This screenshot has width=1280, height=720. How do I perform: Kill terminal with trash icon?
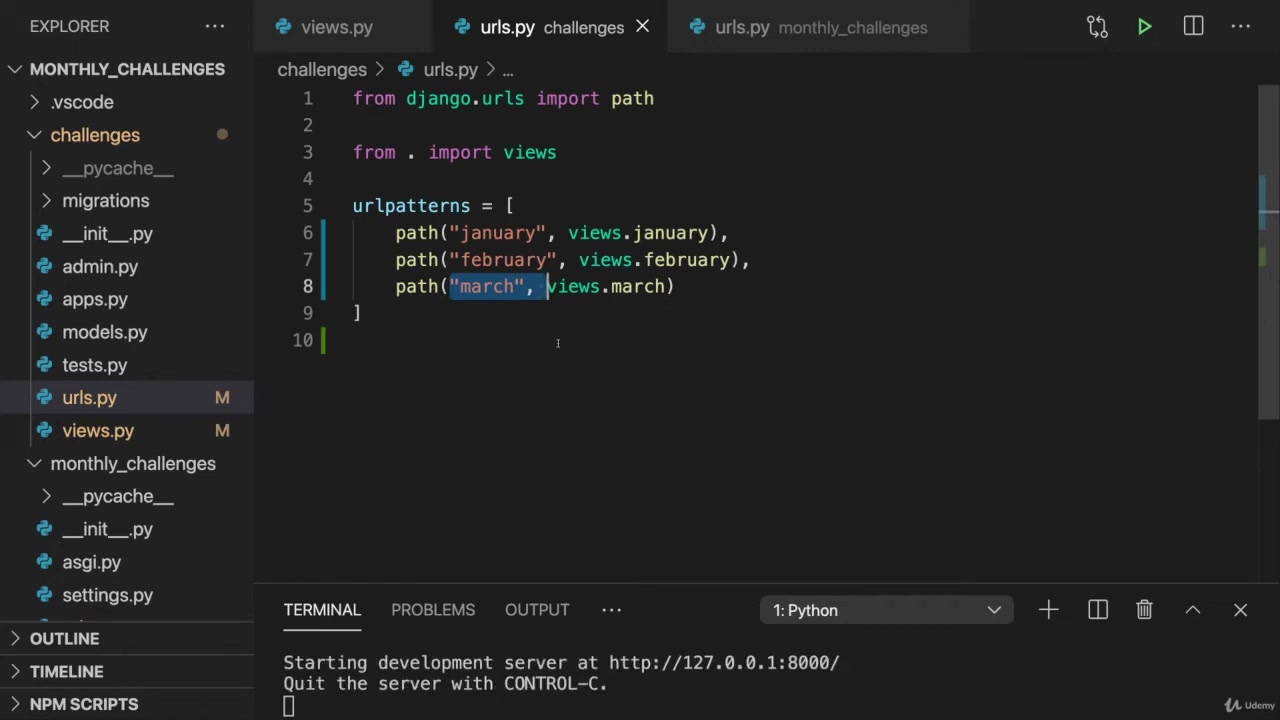1145,610
